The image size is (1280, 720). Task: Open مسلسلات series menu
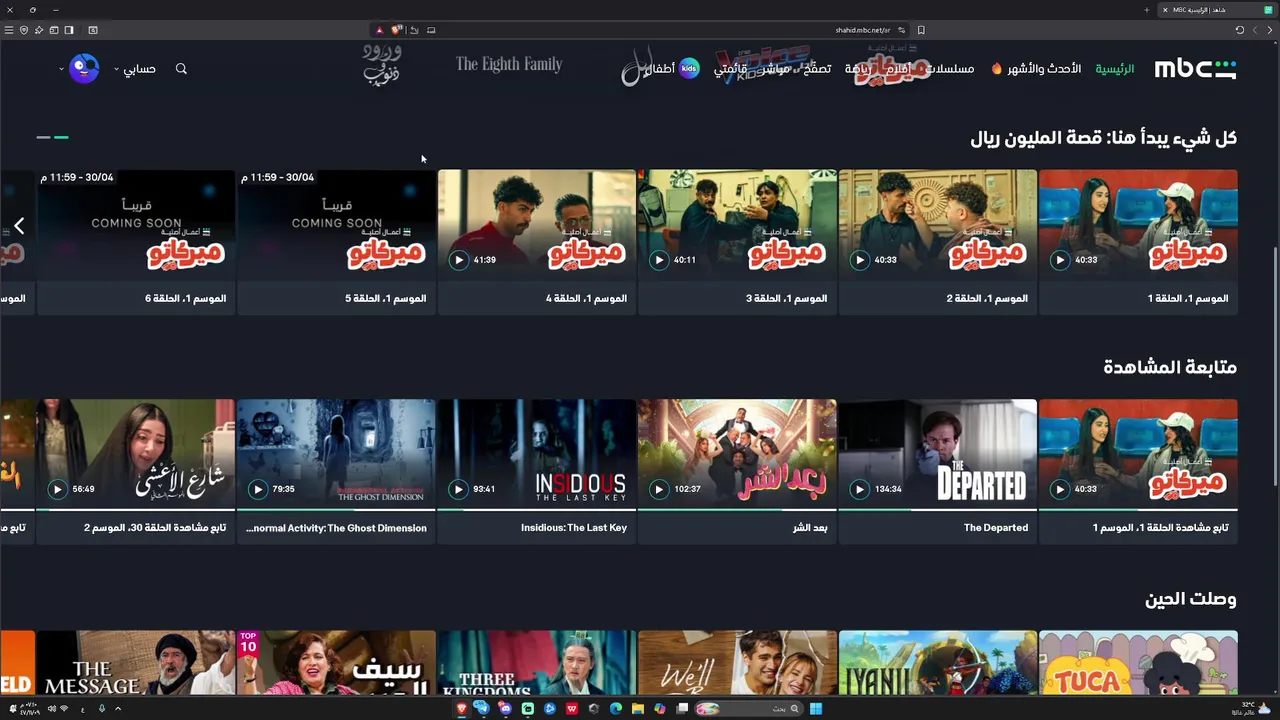click(951, 69)
